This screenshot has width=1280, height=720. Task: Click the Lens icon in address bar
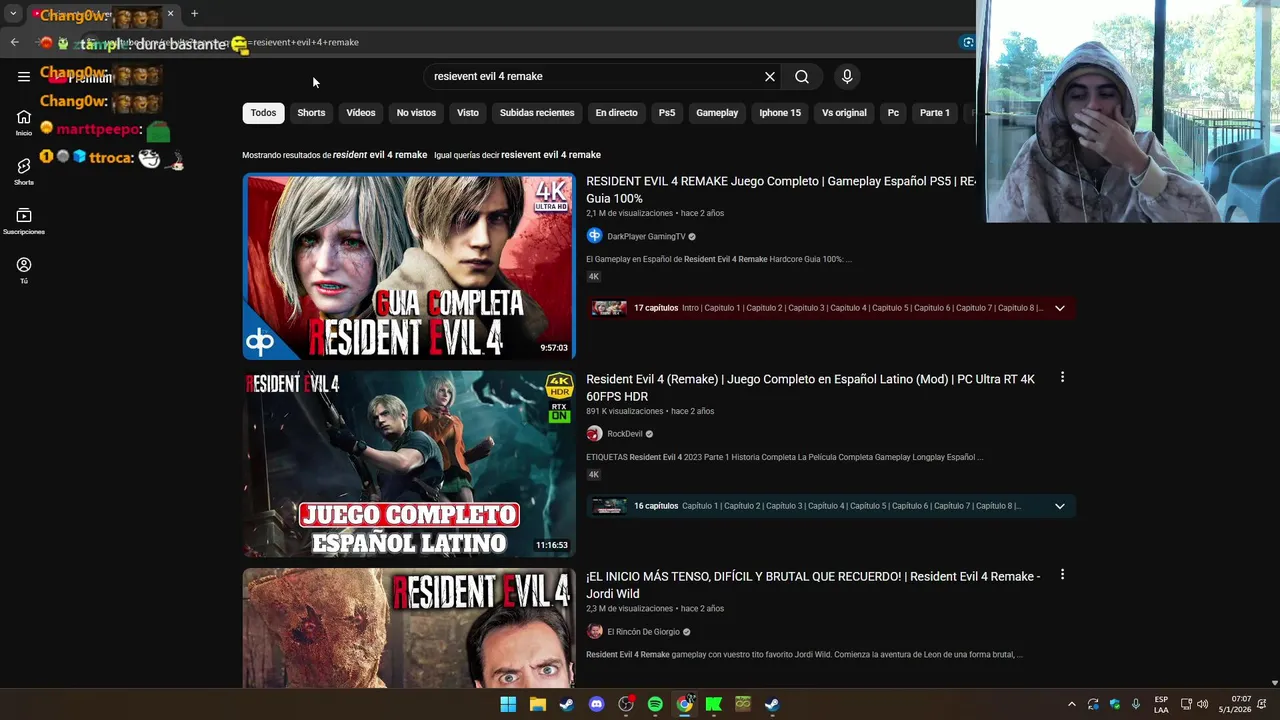click(x=968, y=42)
